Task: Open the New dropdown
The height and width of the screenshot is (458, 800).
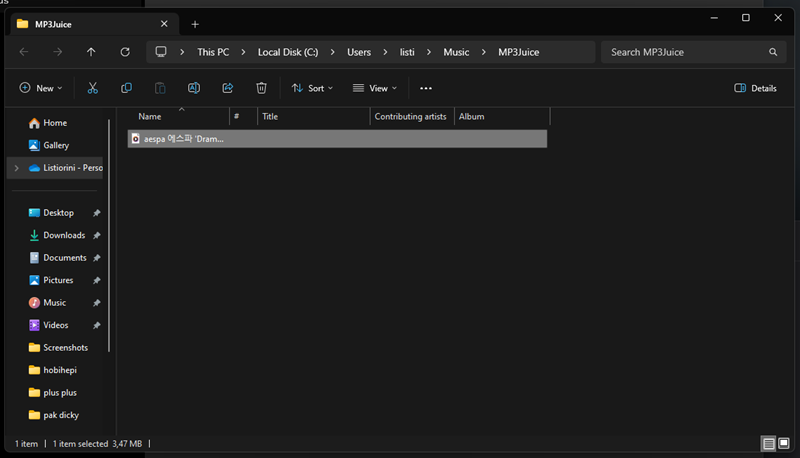Action: click(41, 88)
